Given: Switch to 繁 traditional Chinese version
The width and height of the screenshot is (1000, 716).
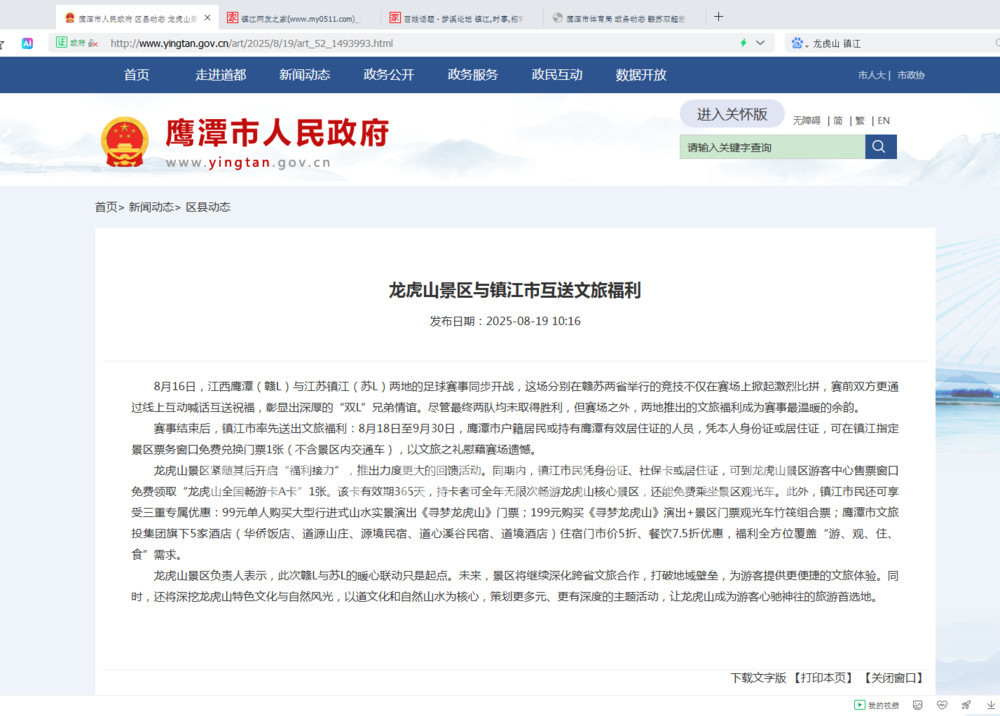Looking at the screenshot, I should click(860, 121).
